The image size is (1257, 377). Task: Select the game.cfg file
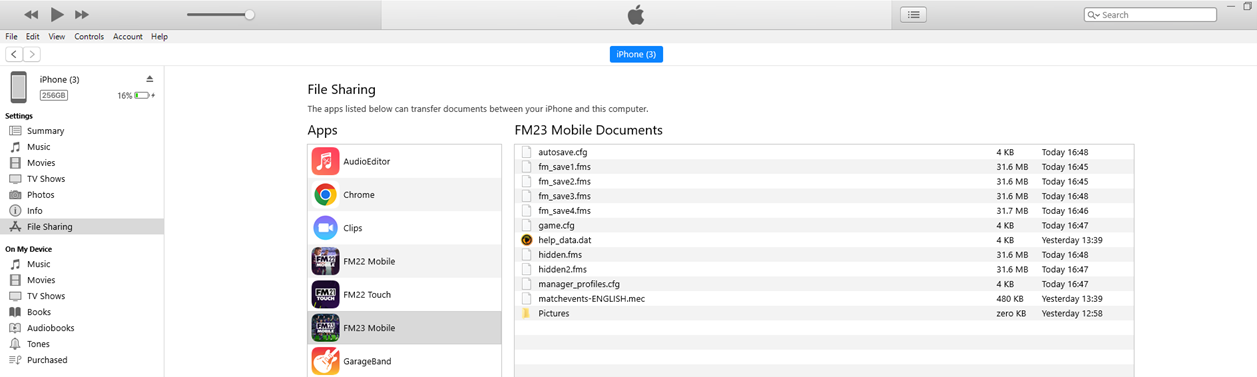(824, 226)
